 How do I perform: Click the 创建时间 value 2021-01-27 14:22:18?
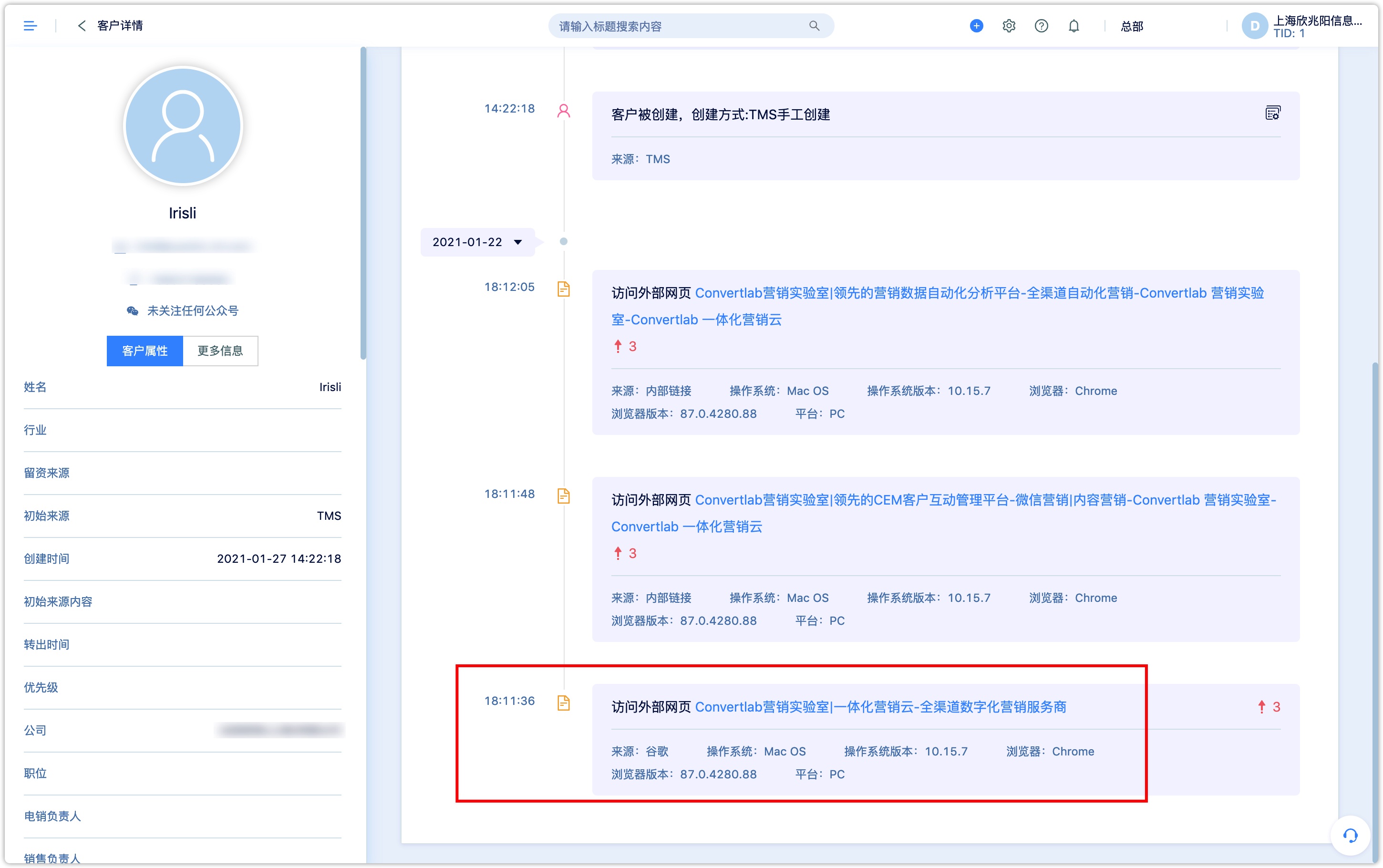pyautogui.click(x=279, y=558)
